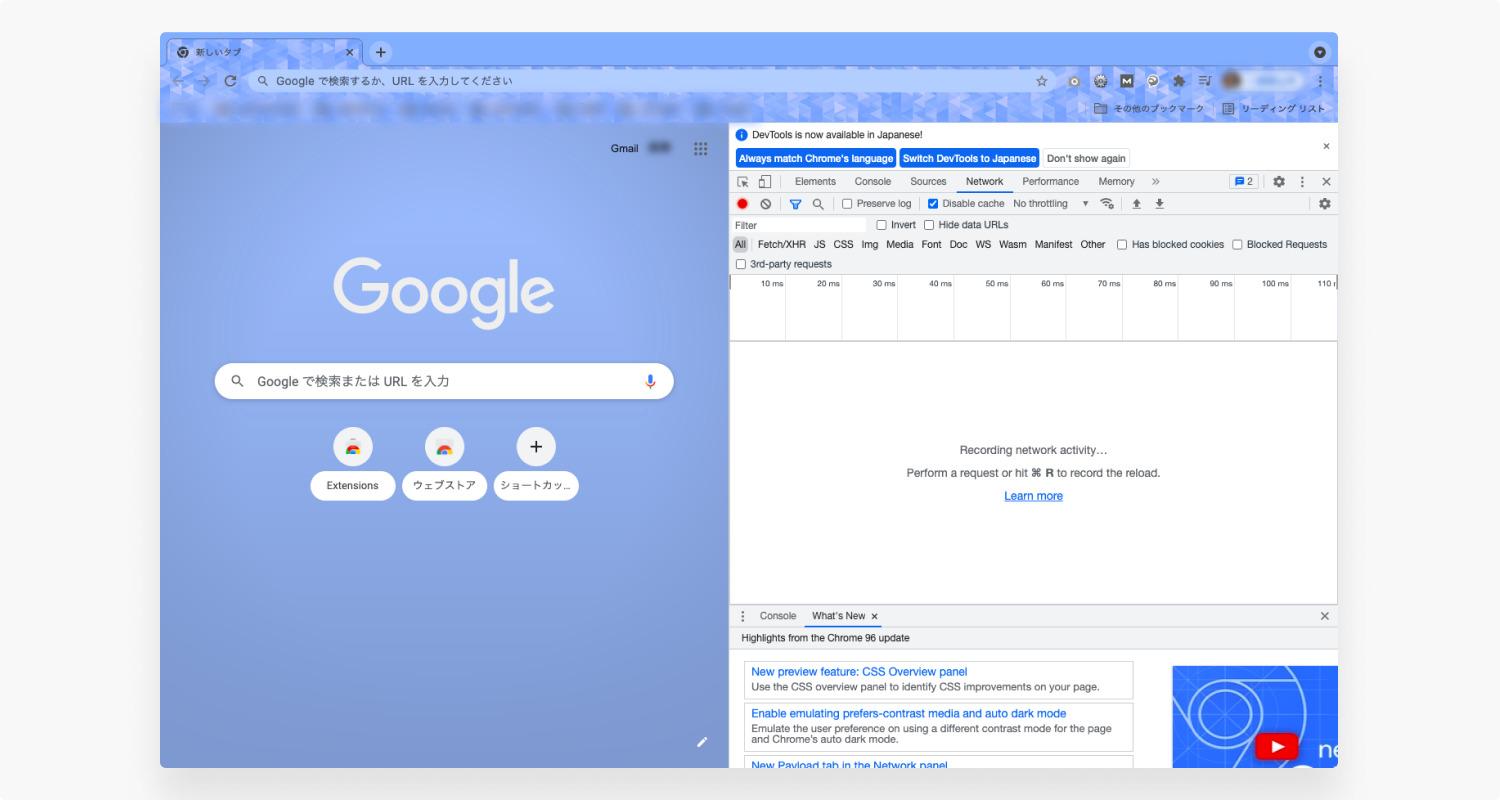Open the Memory tab
Screen dimensions: 1500x800
click(x=1116, y=182)
